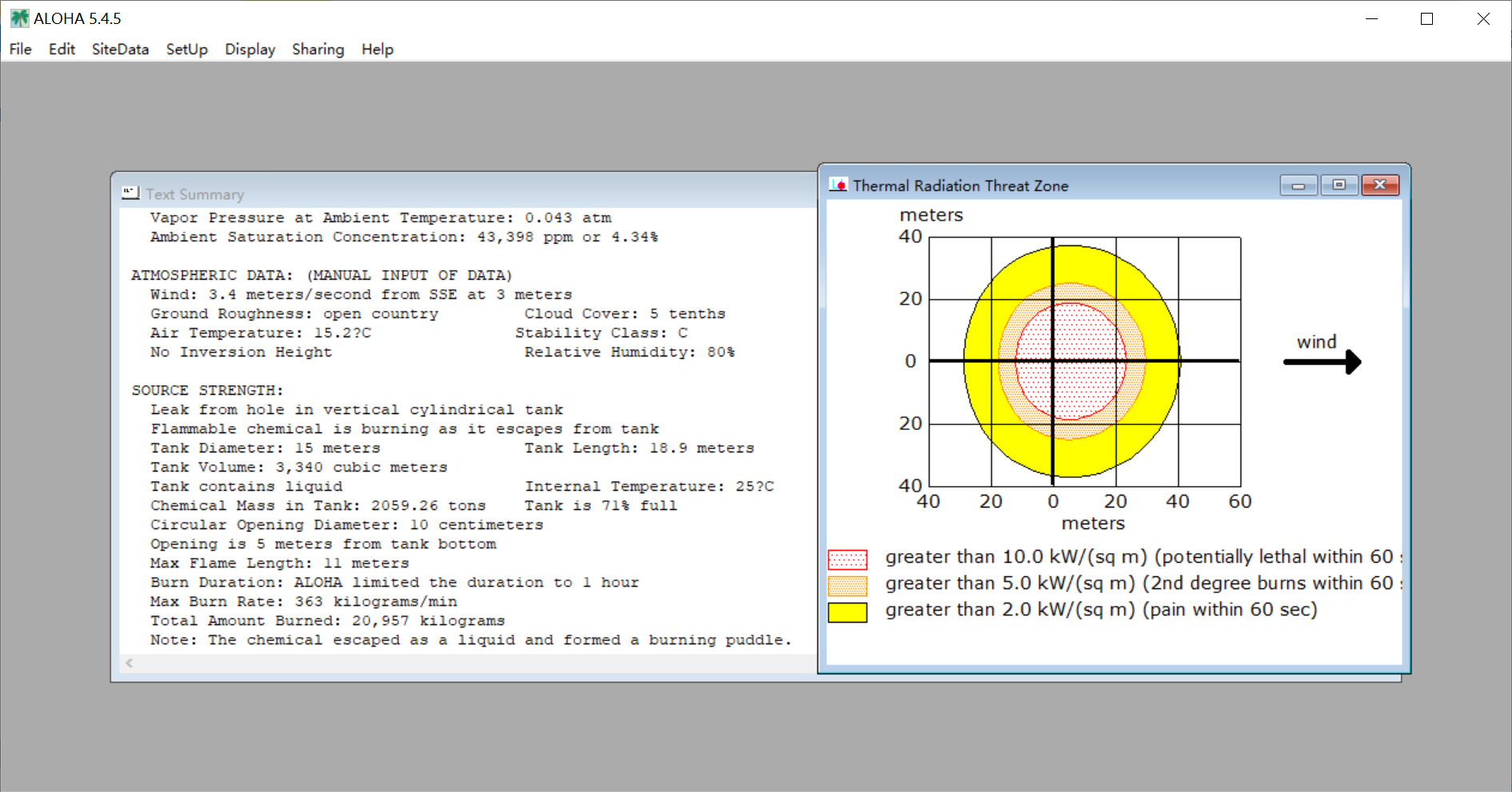Image resolution: width=1512 pixels, height=792 pixels.
Task: Click the 'greater than 10.0 kW/(sq m)' legend text
Action: tap(1144, 557)
